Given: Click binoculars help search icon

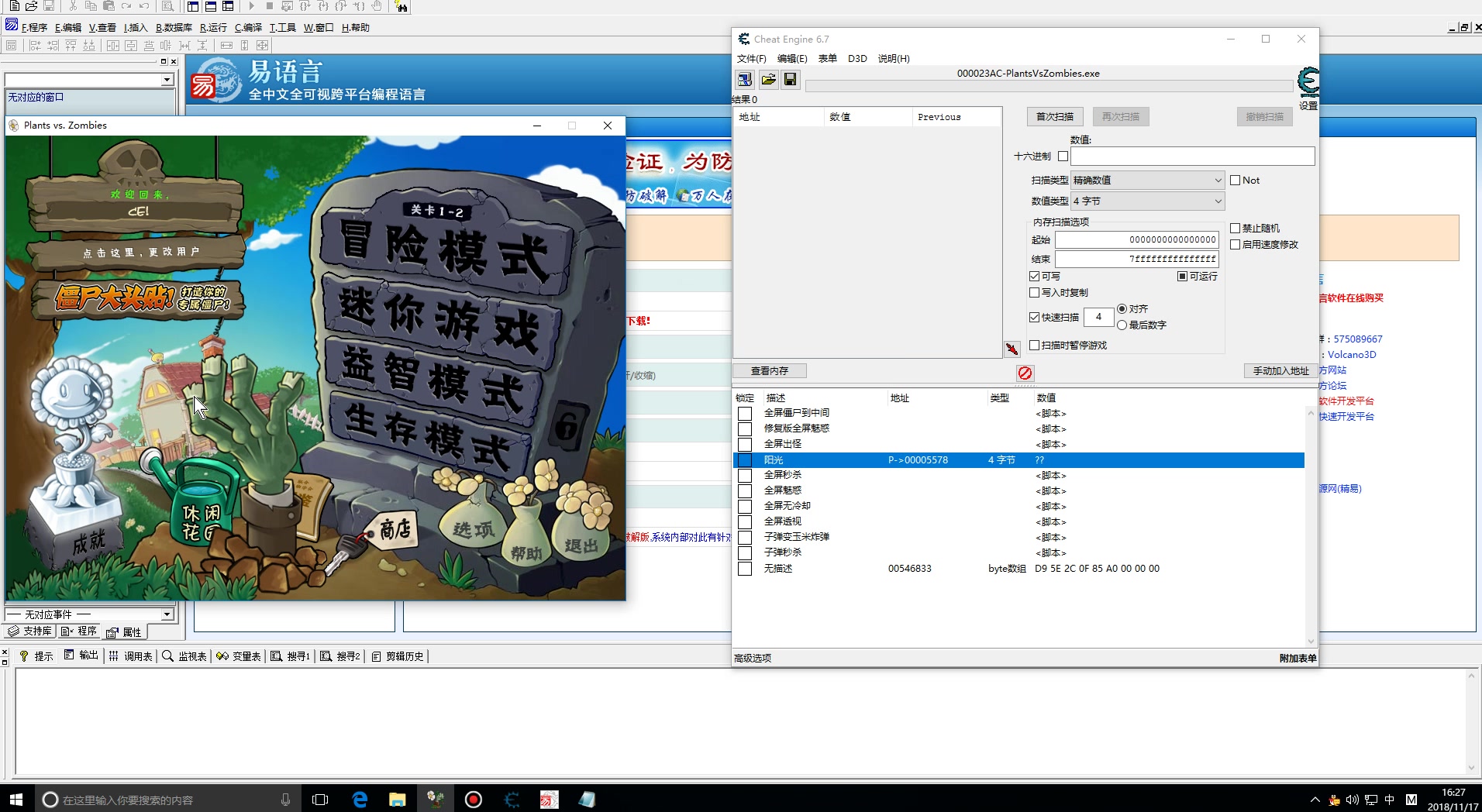Looking at the screenshot, I should pos(401,6).
